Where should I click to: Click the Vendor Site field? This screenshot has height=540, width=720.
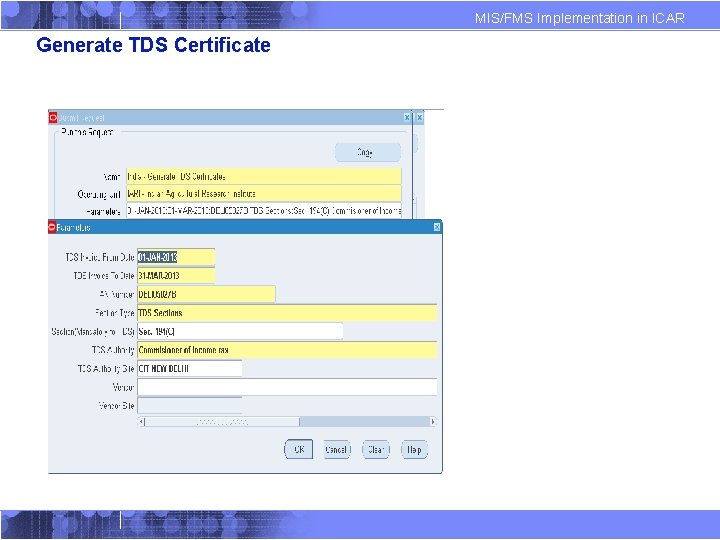tap(189, 405)
